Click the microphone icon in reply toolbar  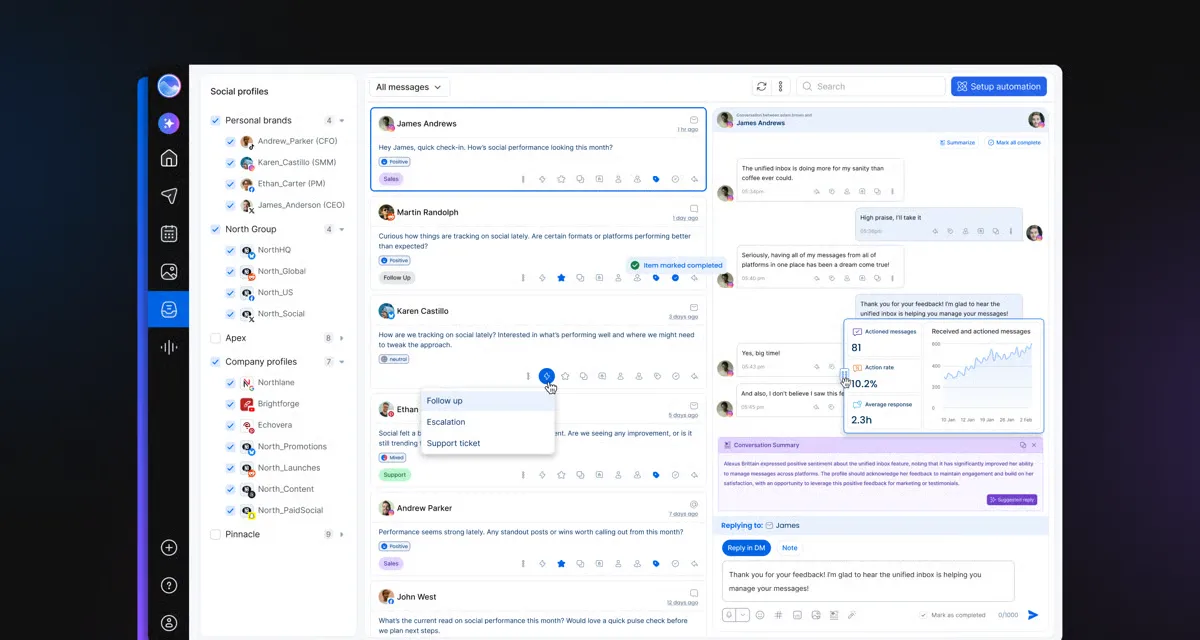729,615
